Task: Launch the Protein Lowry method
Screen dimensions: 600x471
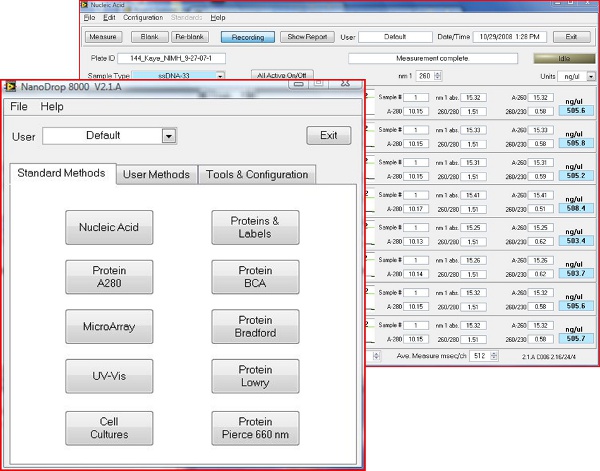Action: [x=255, y=376]
